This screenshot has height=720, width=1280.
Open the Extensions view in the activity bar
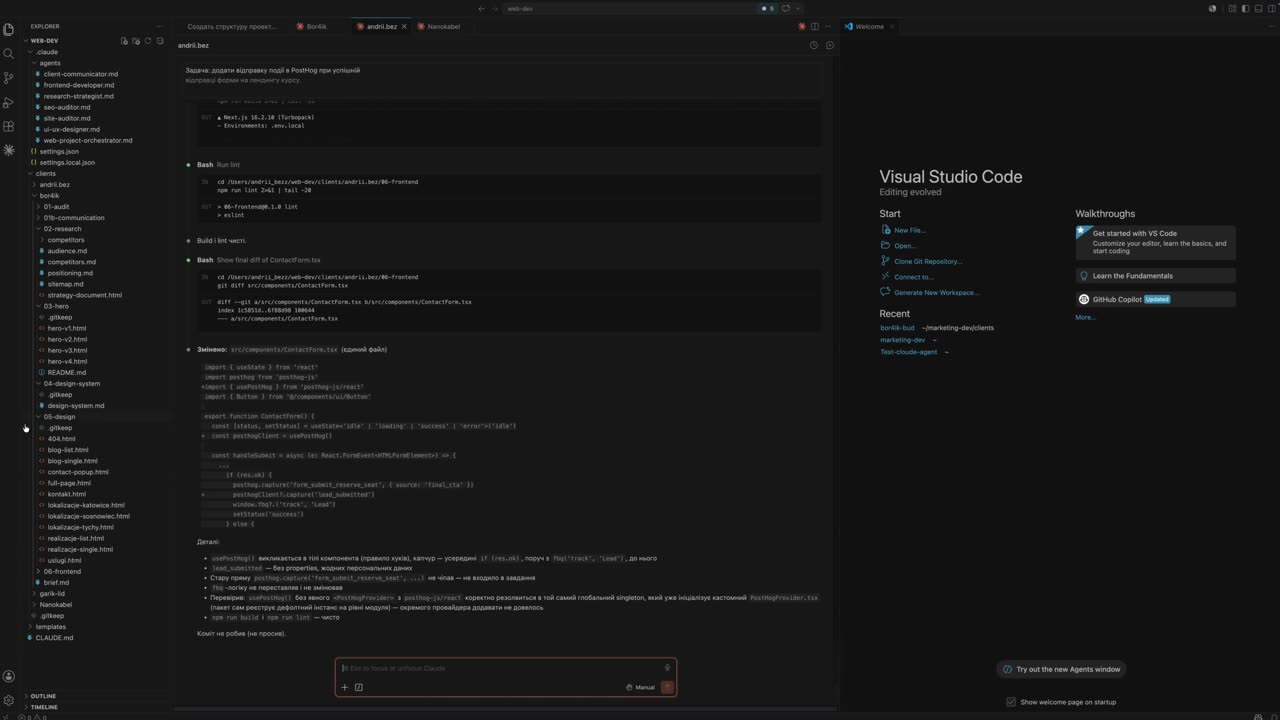9,126
